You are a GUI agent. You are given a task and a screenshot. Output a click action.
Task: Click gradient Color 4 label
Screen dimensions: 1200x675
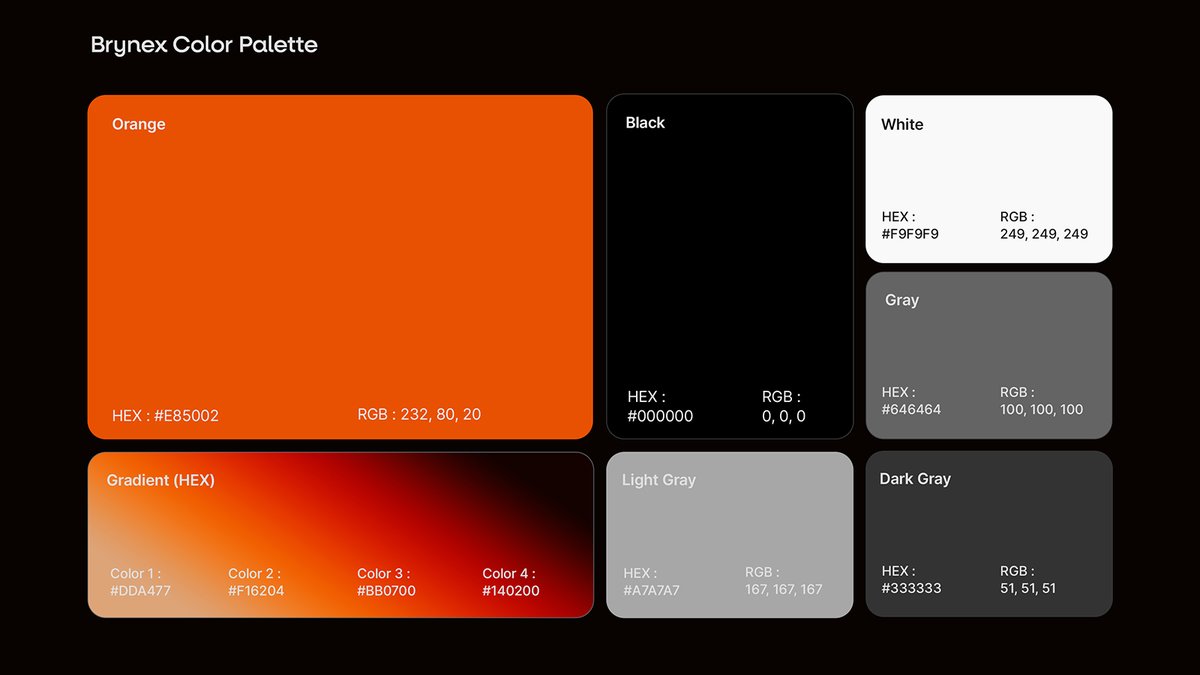[x=509, y=574]
